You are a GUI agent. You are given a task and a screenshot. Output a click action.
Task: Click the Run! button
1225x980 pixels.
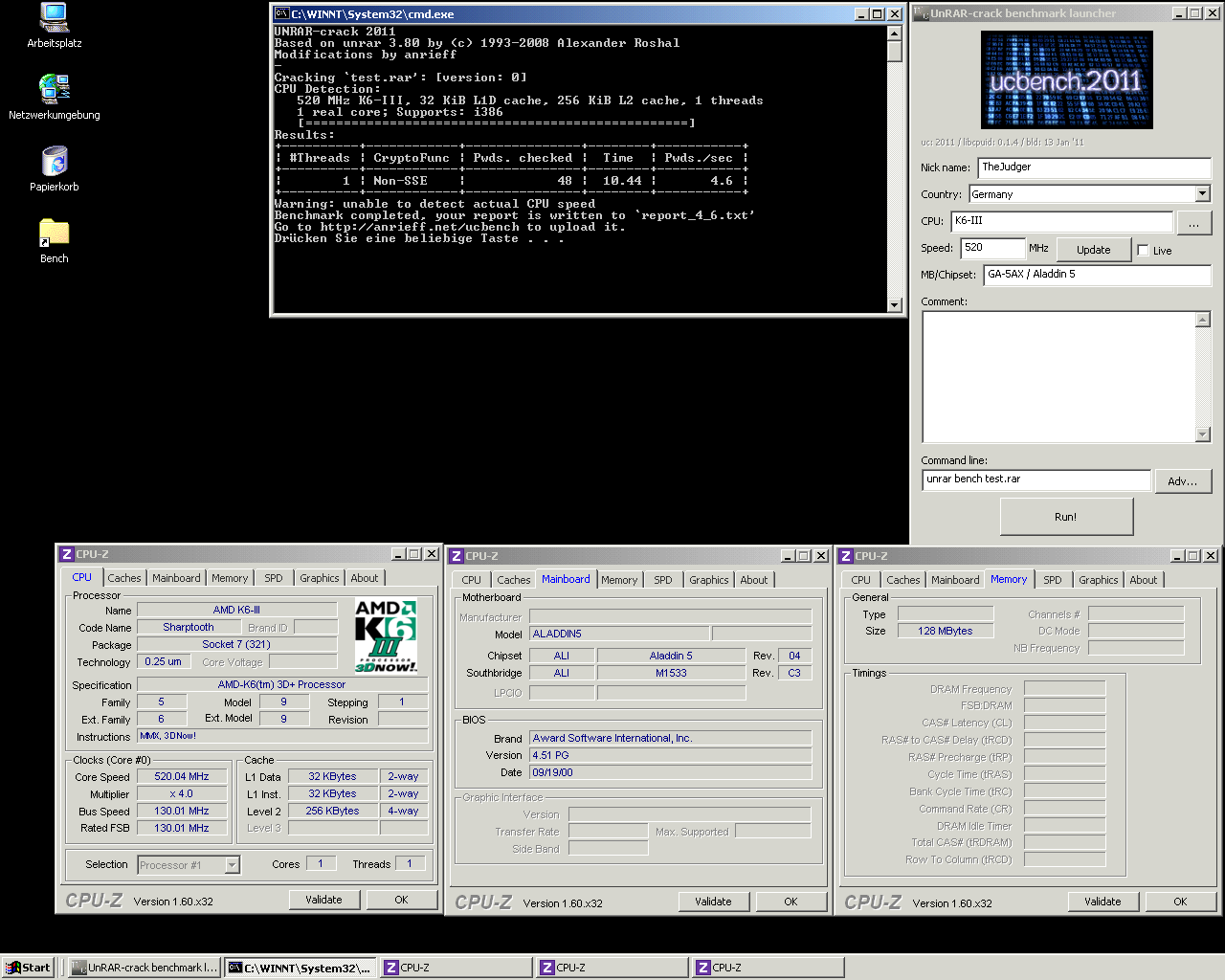point(1066,517)
